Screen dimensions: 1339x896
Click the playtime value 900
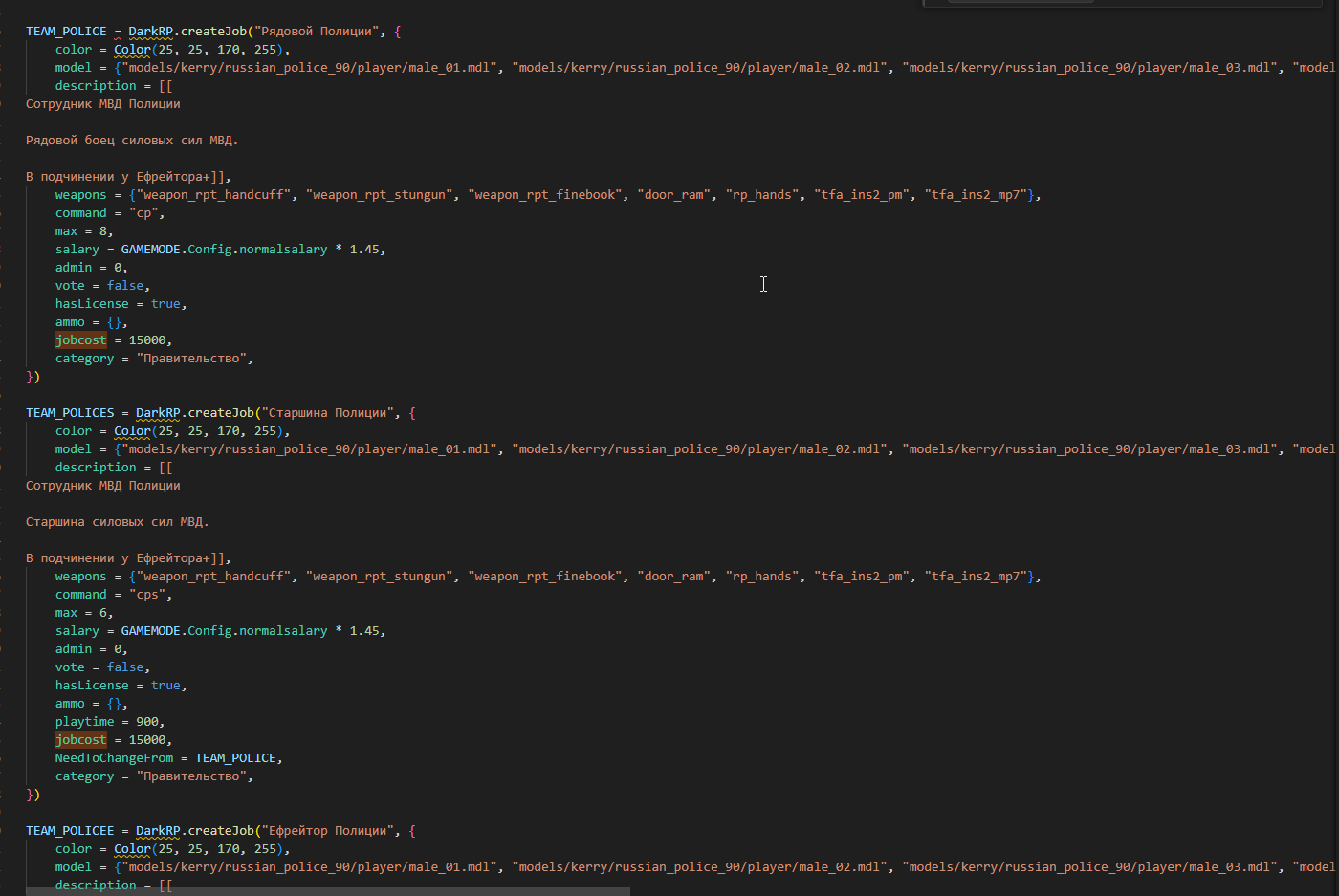[147, 722]
